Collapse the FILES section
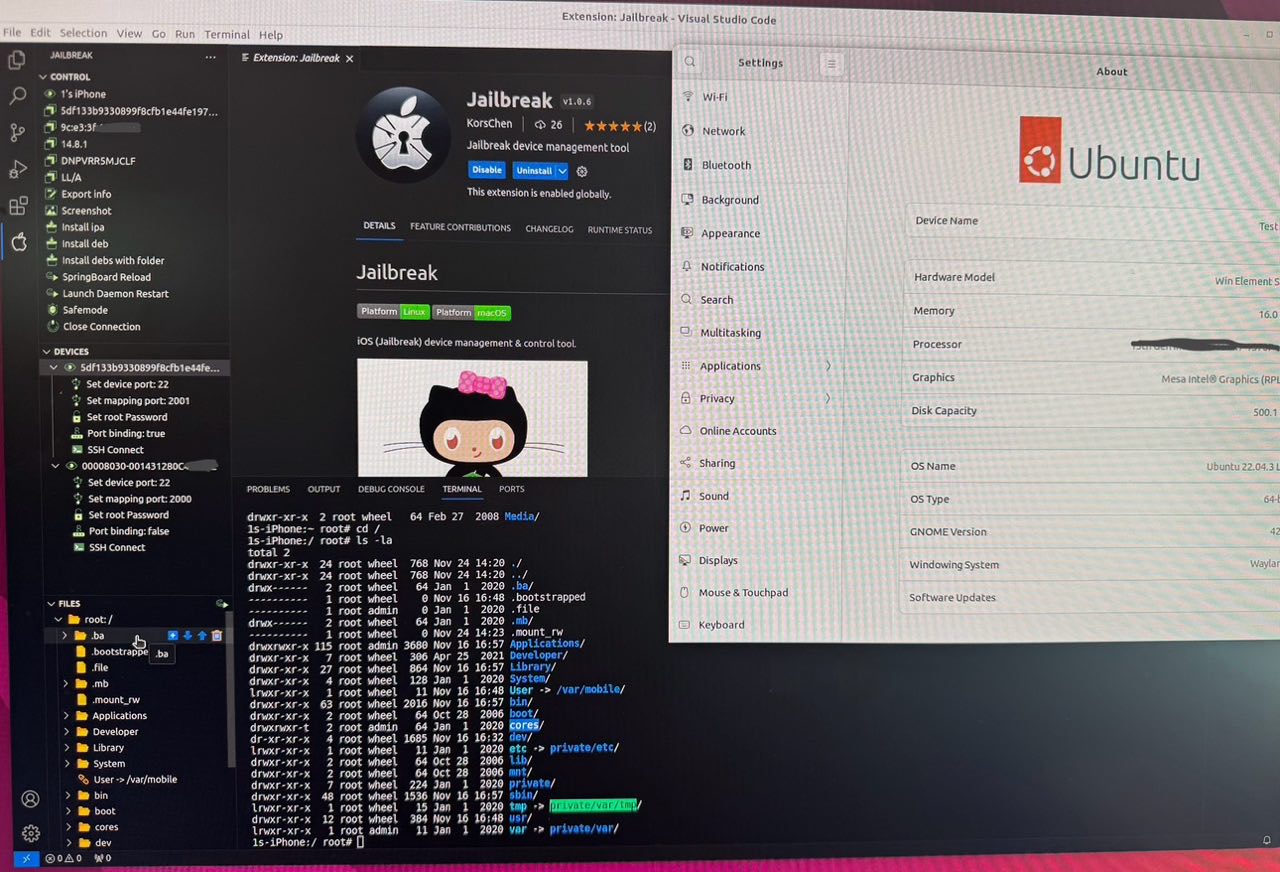The height and width of the screenshot is (872, 1280). pos(50,604)
